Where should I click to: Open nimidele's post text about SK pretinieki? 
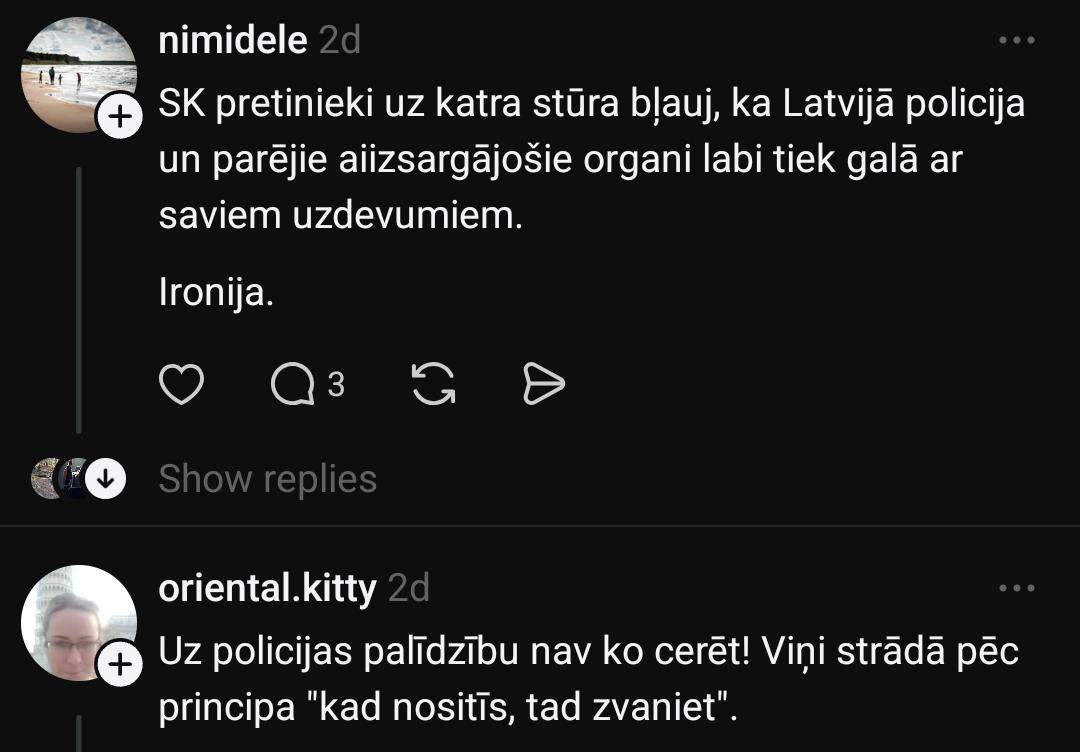click(591, 160)
